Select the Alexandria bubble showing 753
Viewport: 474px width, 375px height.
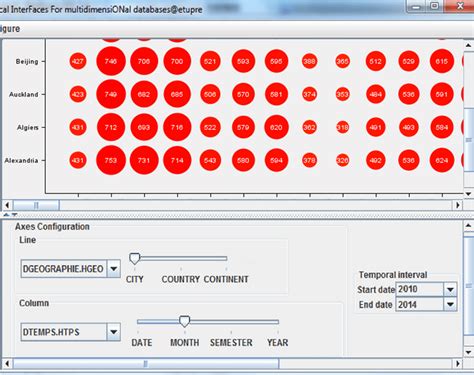pyautogui.click(x=111, y=160)
